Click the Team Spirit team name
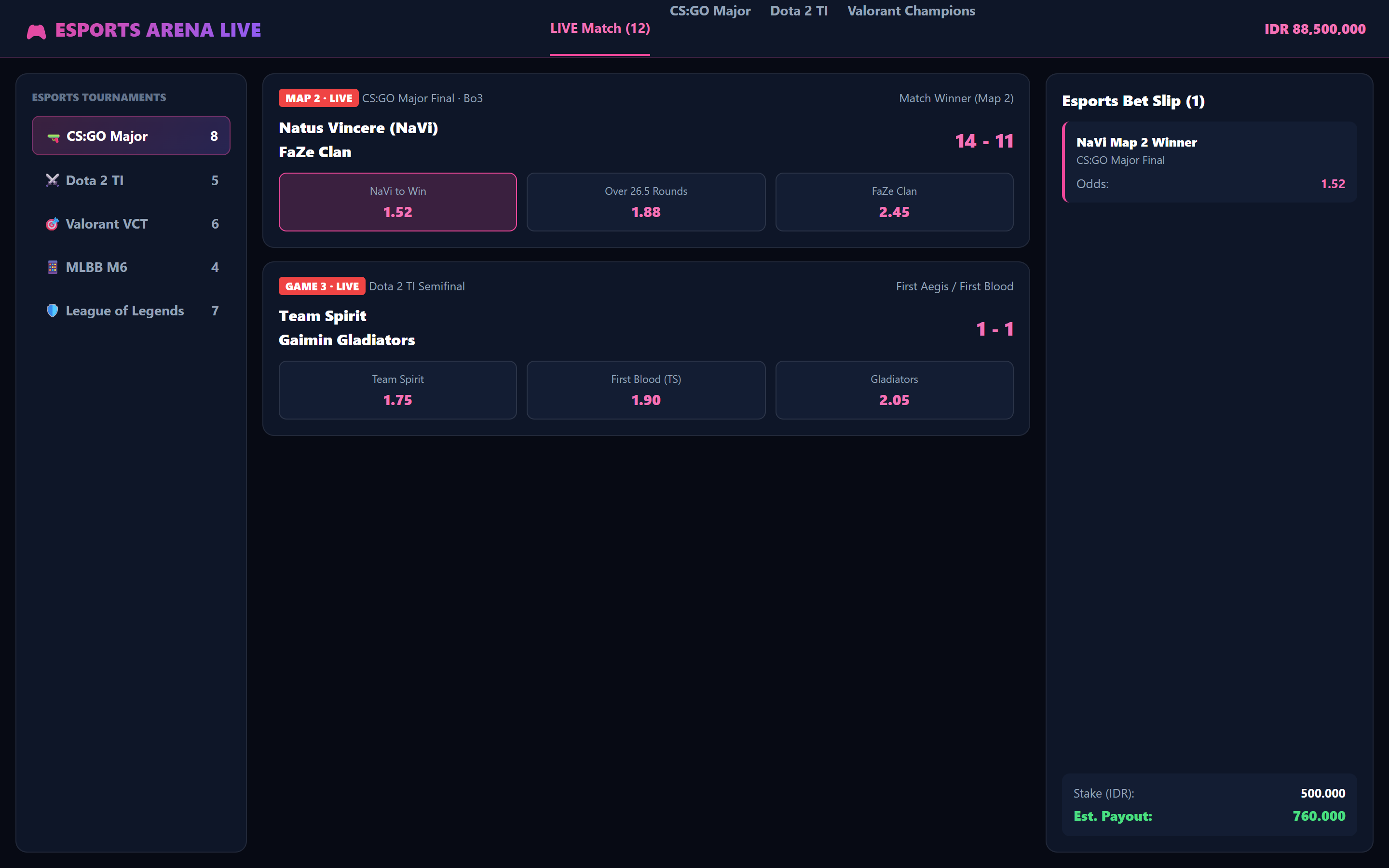 coord(323,316)
